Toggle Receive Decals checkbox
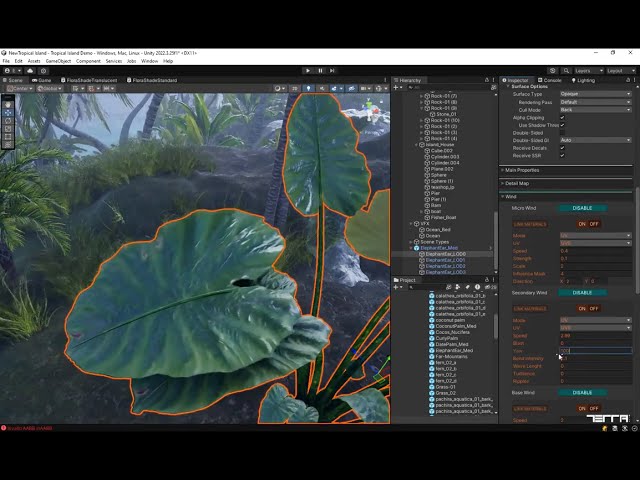 click(562, 148)
